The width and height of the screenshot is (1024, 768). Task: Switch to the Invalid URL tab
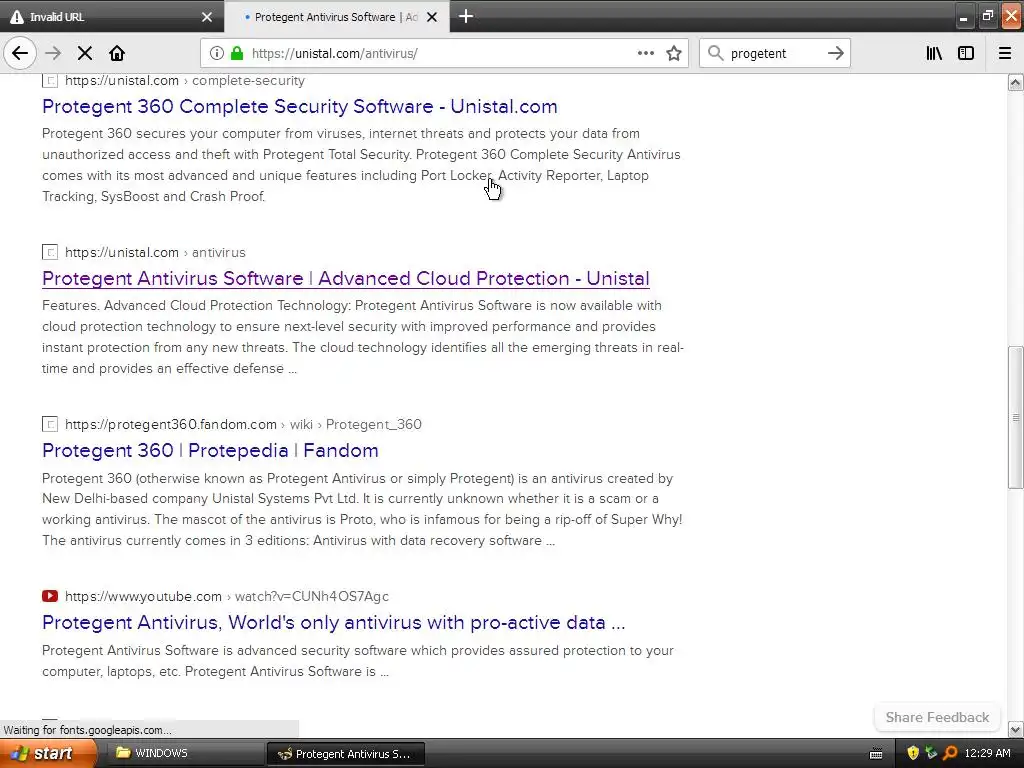pos(112,17)
